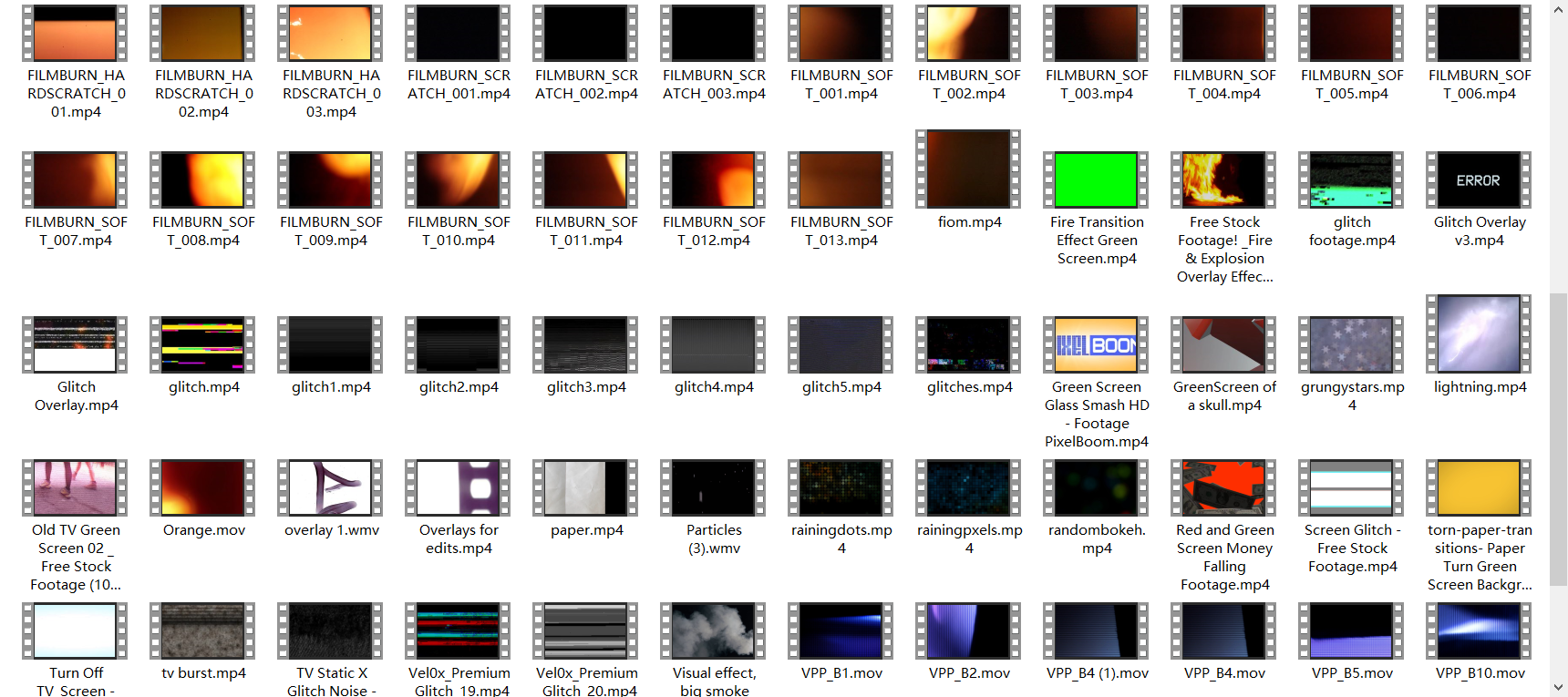Select the FILMBURN_HARDSCRATCH_003.mp4 file icon
1568x697 pixels.
pos(330,34)
